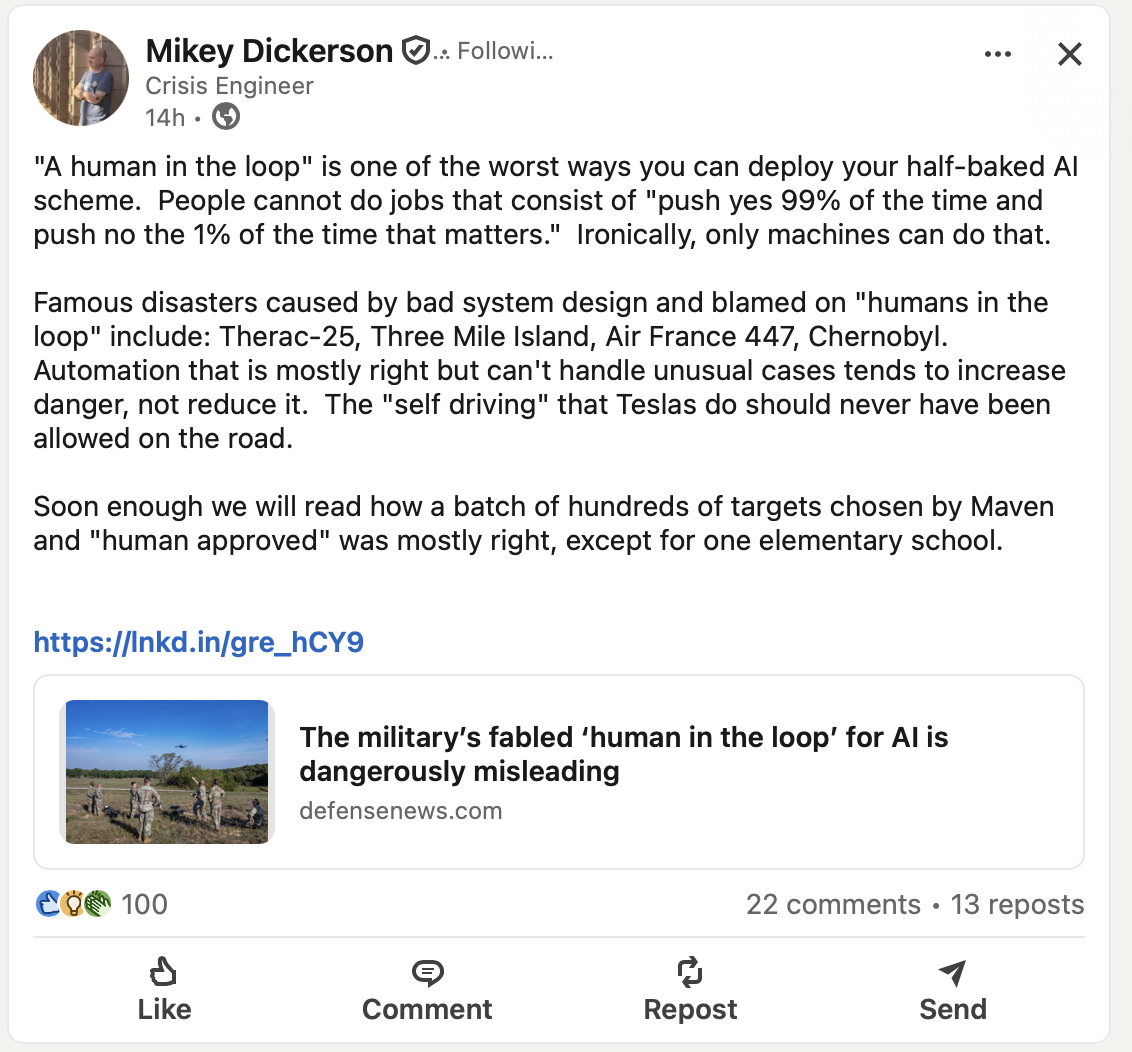Toggle the Following status next to name

(x=504, y=51)
